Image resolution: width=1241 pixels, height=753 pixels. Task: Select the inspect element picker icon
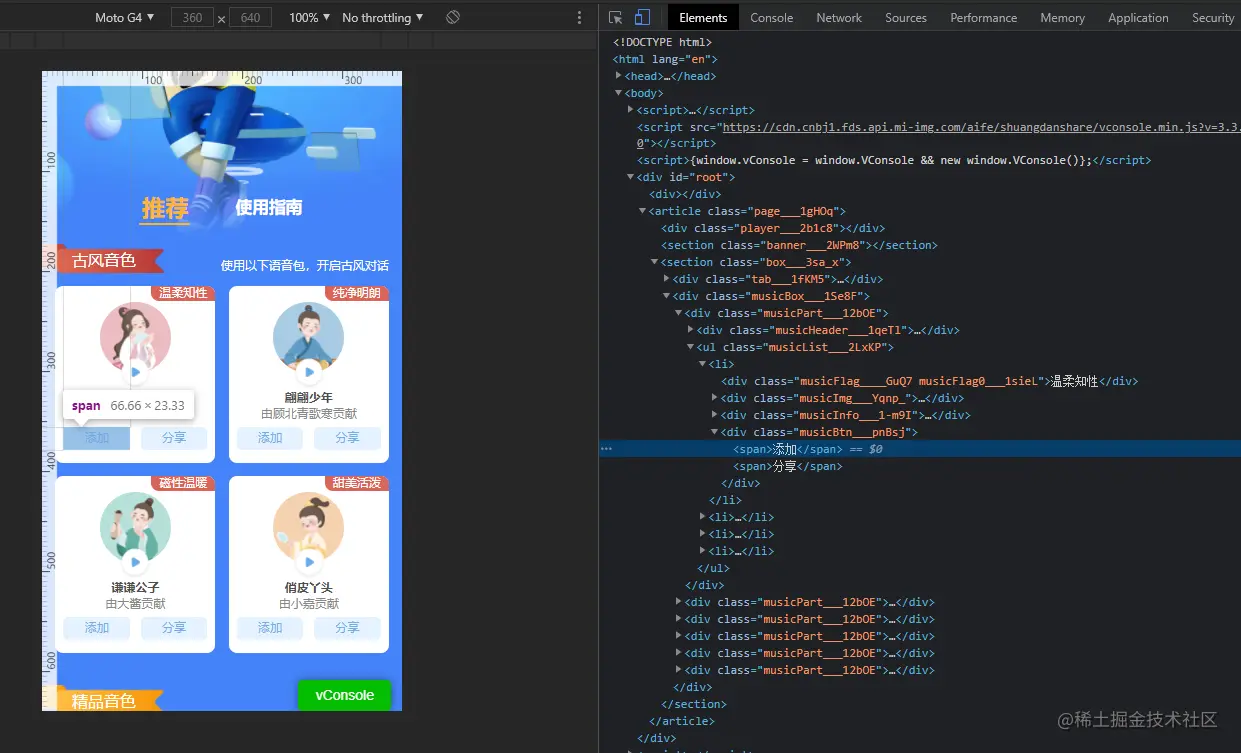click(616, 17)
